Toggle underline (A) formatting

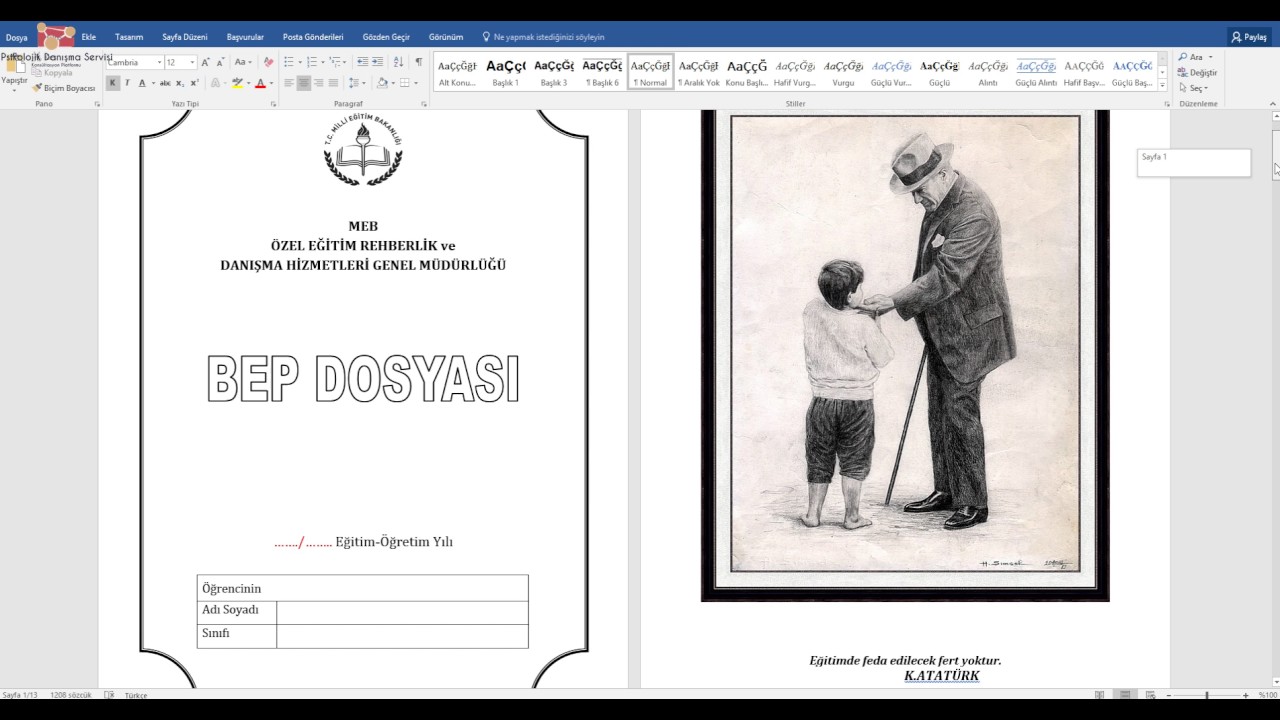[142, 83]
